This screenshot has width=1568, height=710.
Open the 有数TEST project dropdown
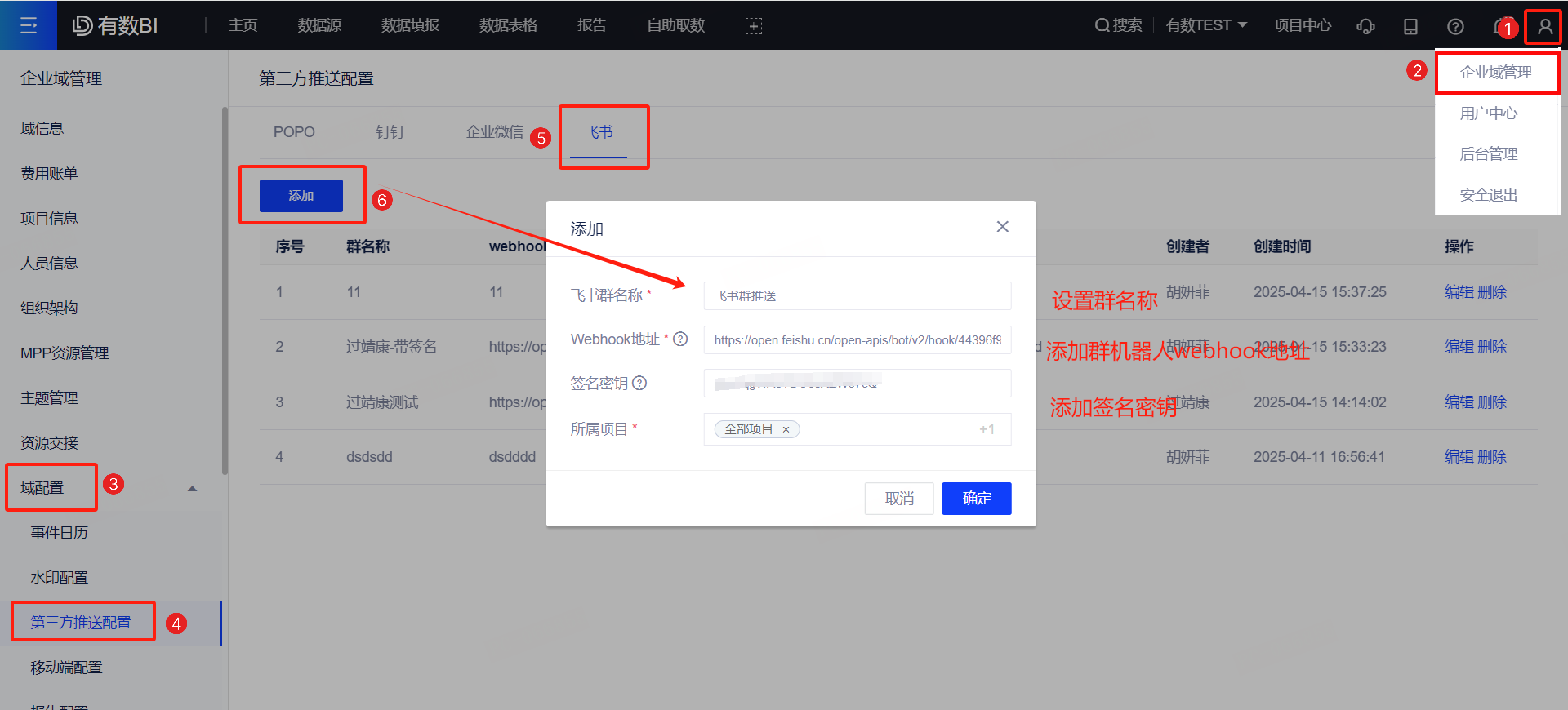tap(1206, 25)
